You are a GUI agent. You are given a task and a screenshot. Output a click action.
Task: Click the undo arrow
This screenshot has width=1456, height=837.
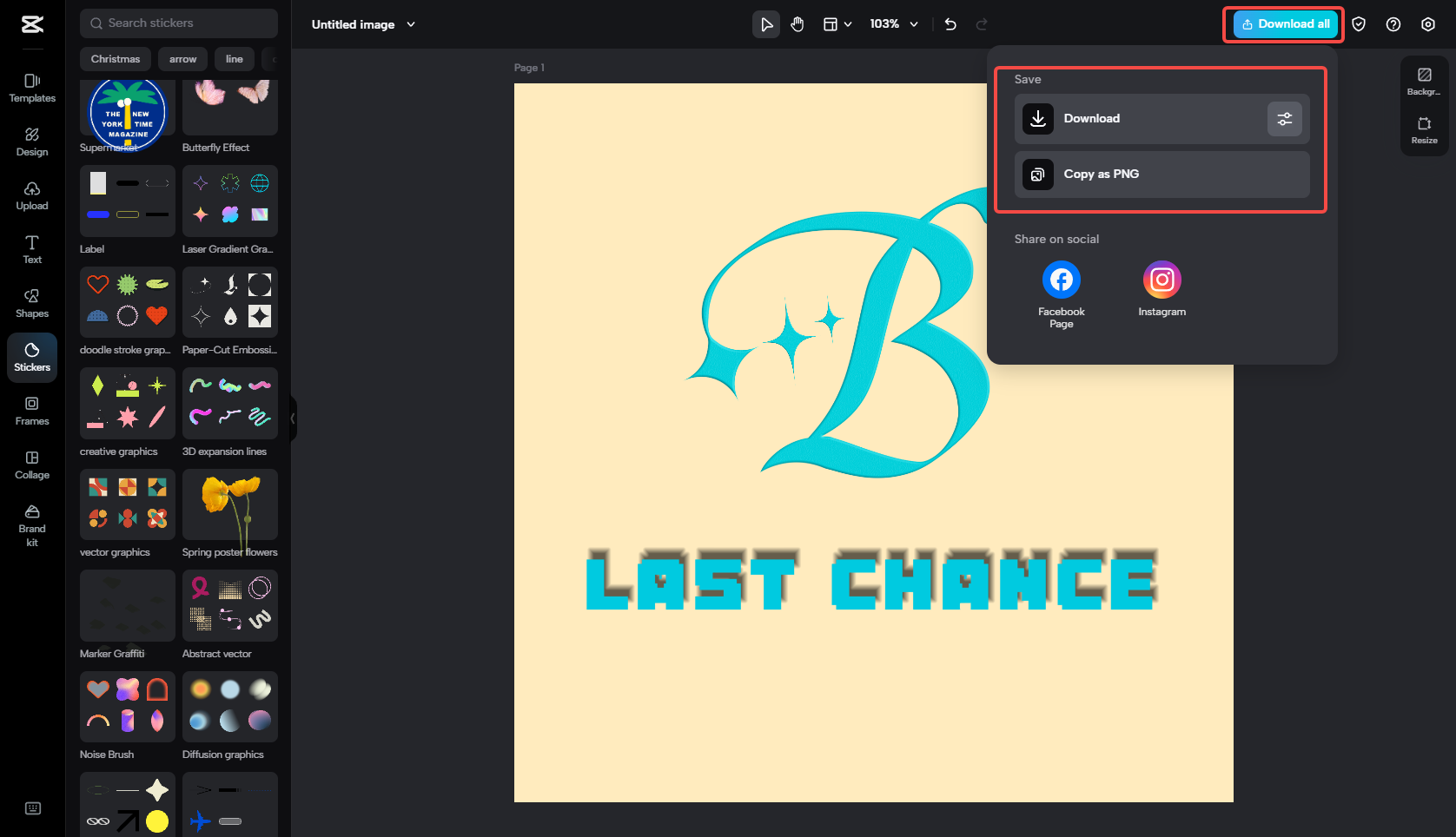950,24
